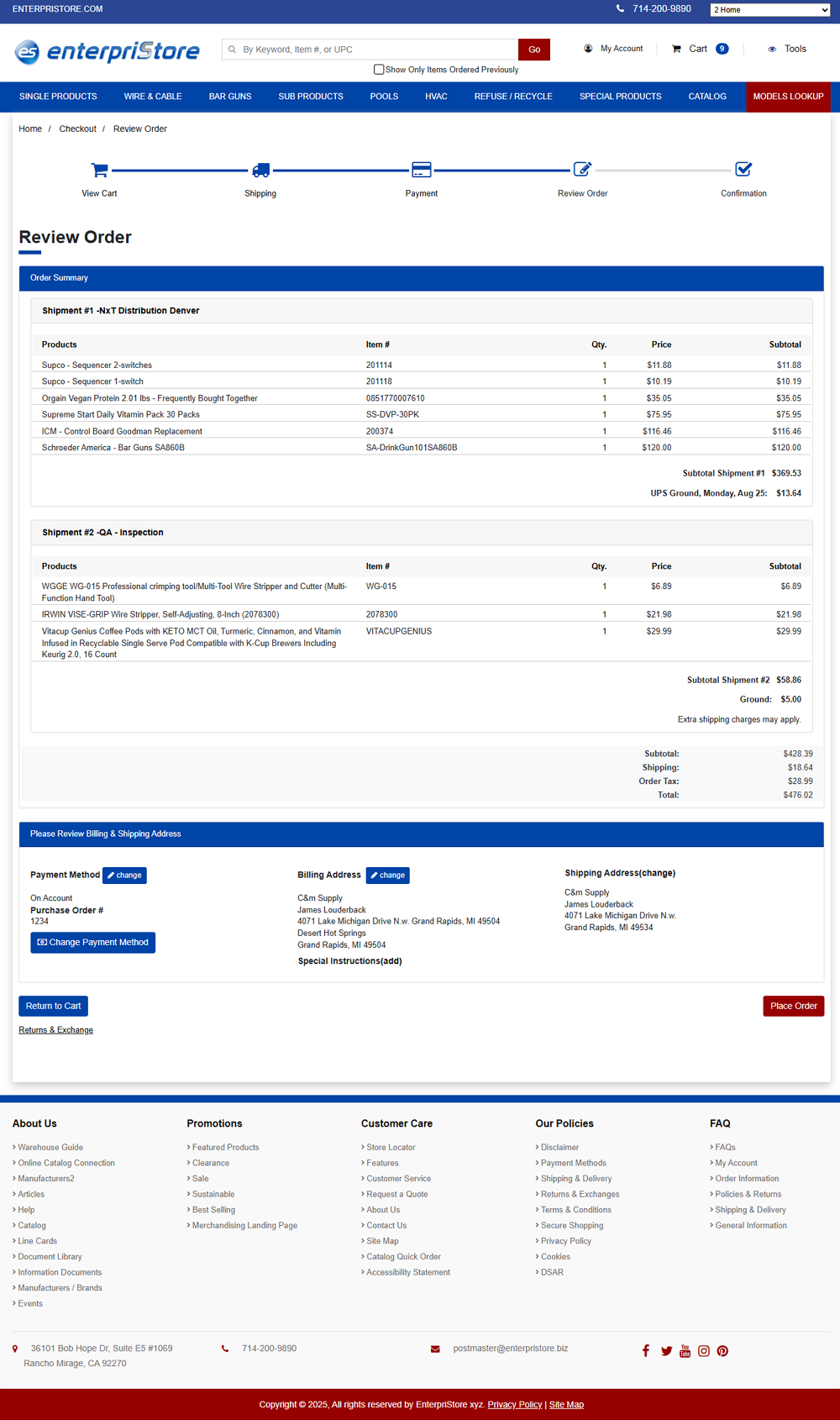Open the Bar Guns menu
The image size is (840, 1420).
coord(230,97)
